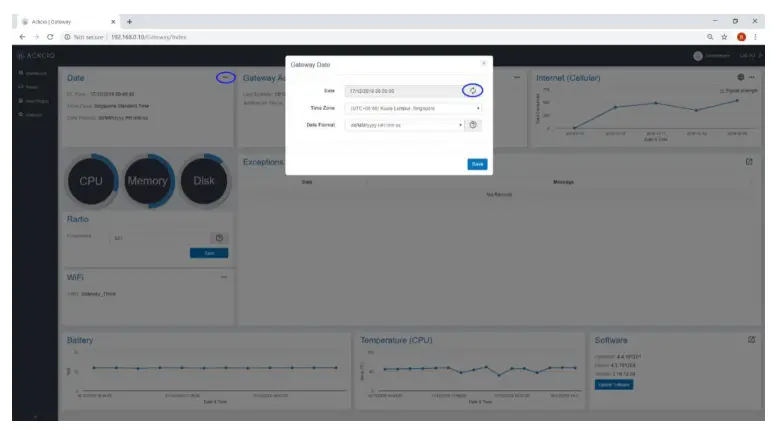Click the help icon beside the Radio frequency field

pos(219,238)
